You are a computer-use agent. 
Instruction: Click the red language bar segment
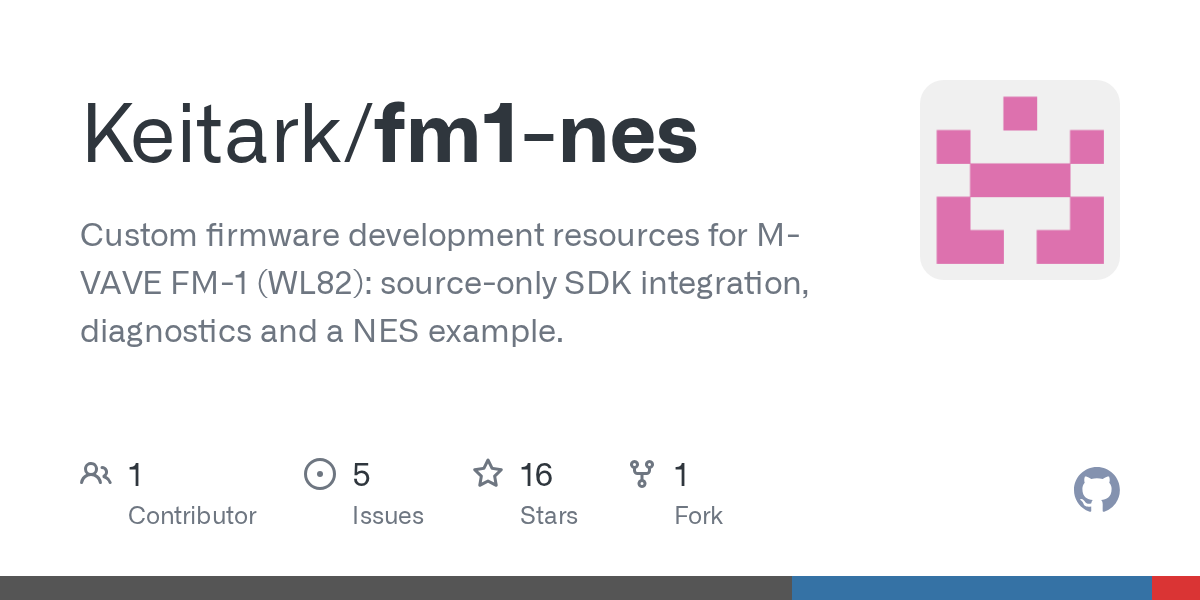click(x=1176, y=588)
